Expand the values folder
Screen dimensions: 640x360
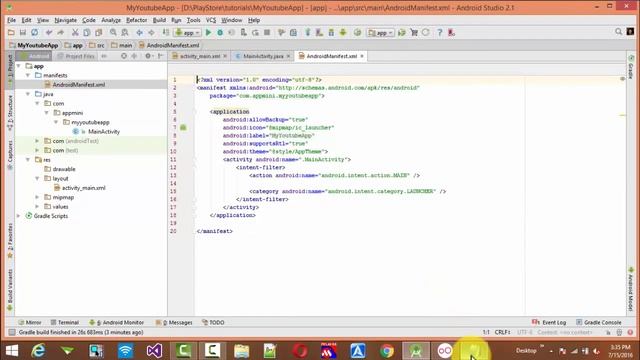tap(37, 207)
